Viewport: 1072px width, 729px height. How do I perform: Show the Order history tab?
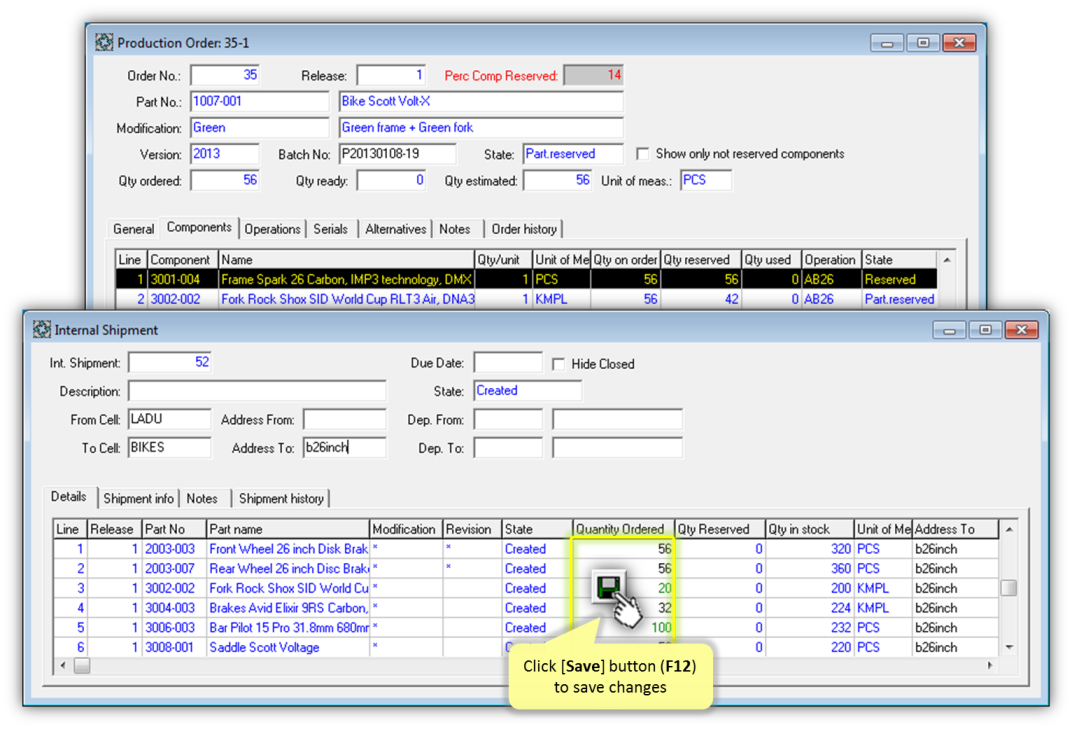click(524, 229)
